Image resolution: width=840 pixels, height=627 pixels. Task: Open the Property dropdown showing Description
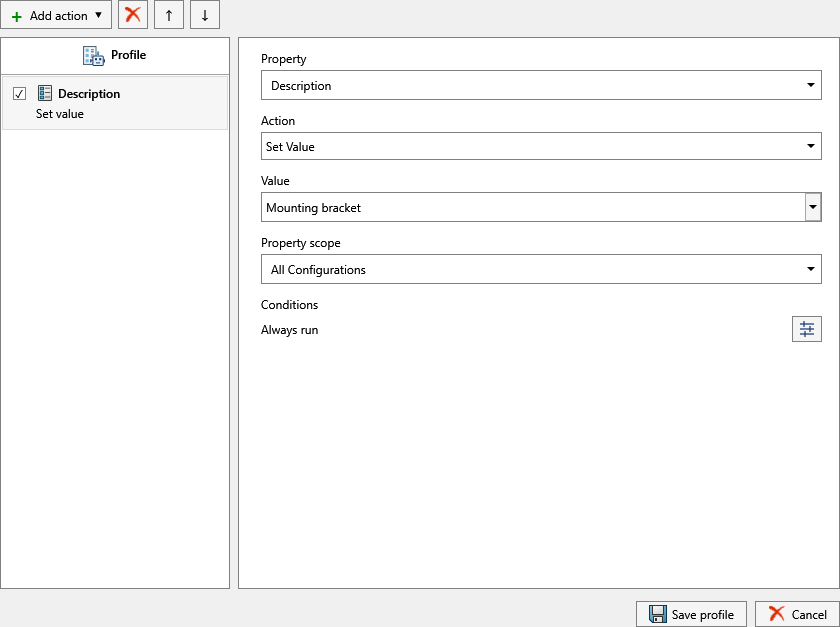pyautogui.click(x=541, y=85)
